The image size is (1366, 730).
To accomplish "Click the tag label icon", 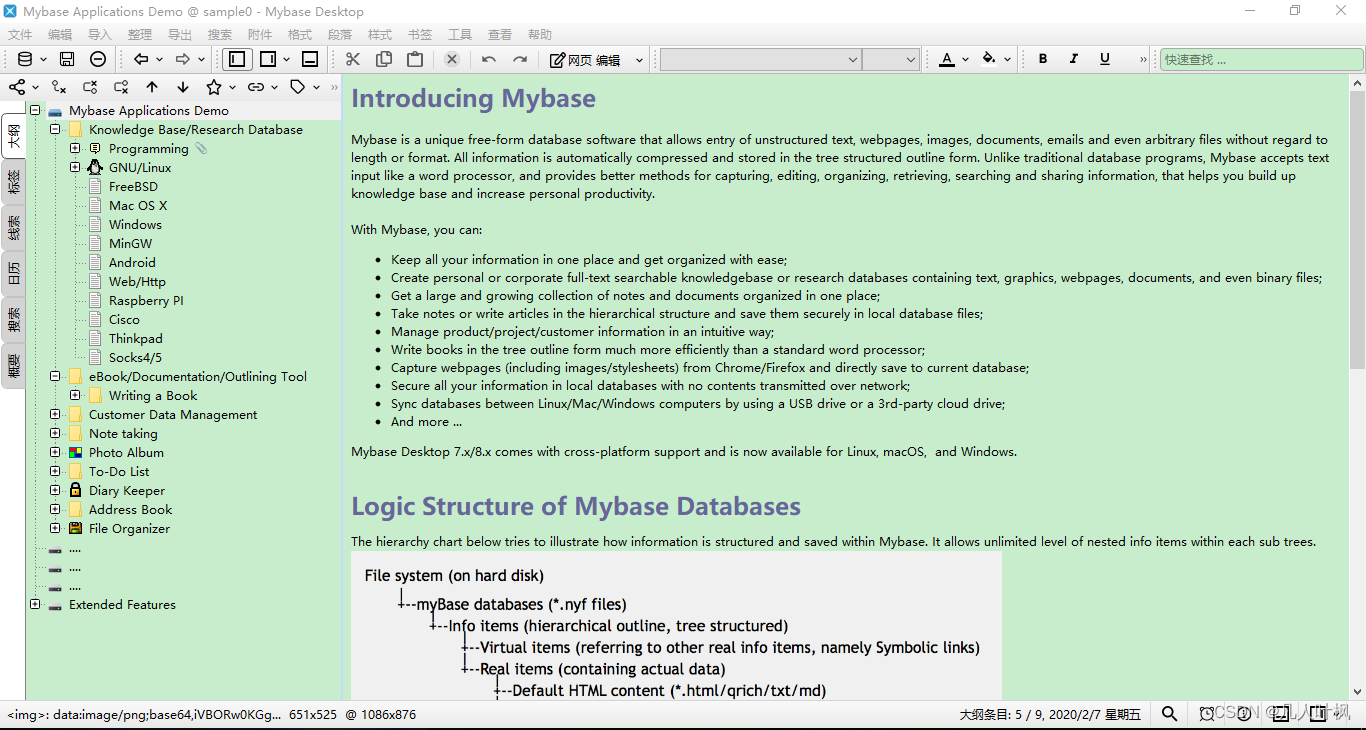I will (297, 87).
